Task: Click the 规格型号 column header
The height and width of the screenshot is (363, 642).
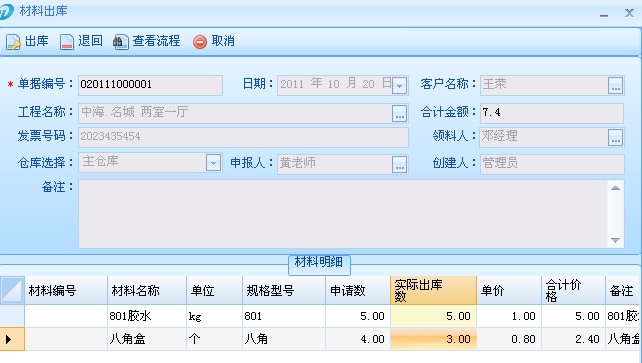Action: point(284,291)
